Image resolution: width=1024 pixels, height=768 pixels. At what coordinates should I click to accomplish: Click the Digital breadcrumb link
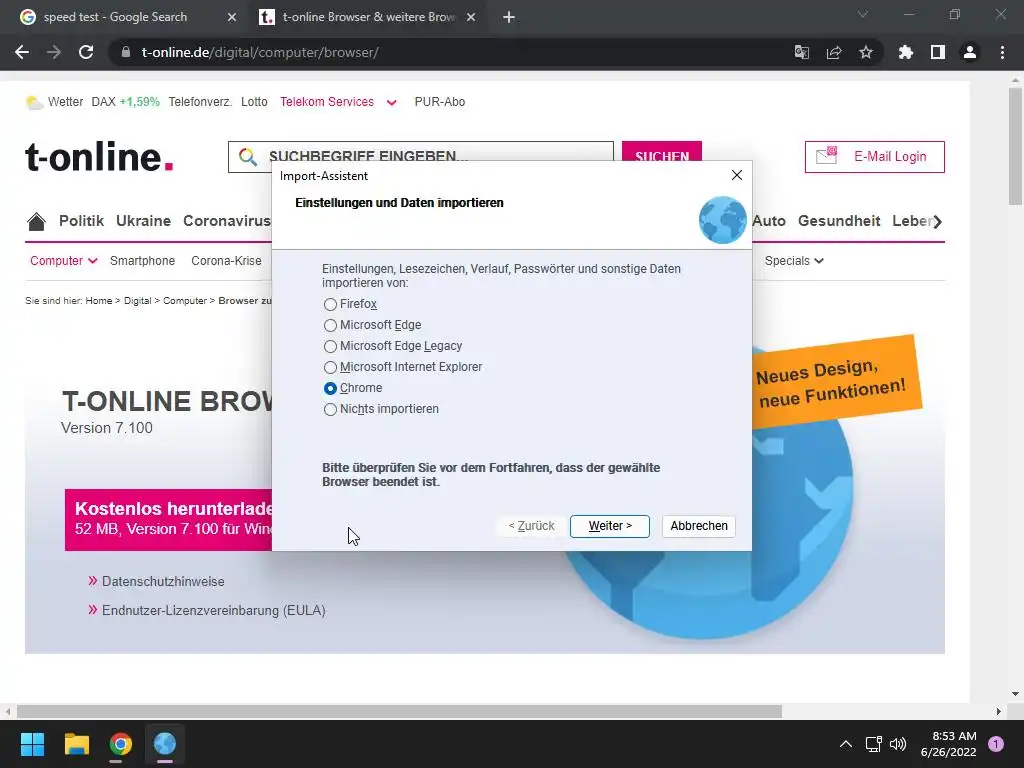coord(137,300)
